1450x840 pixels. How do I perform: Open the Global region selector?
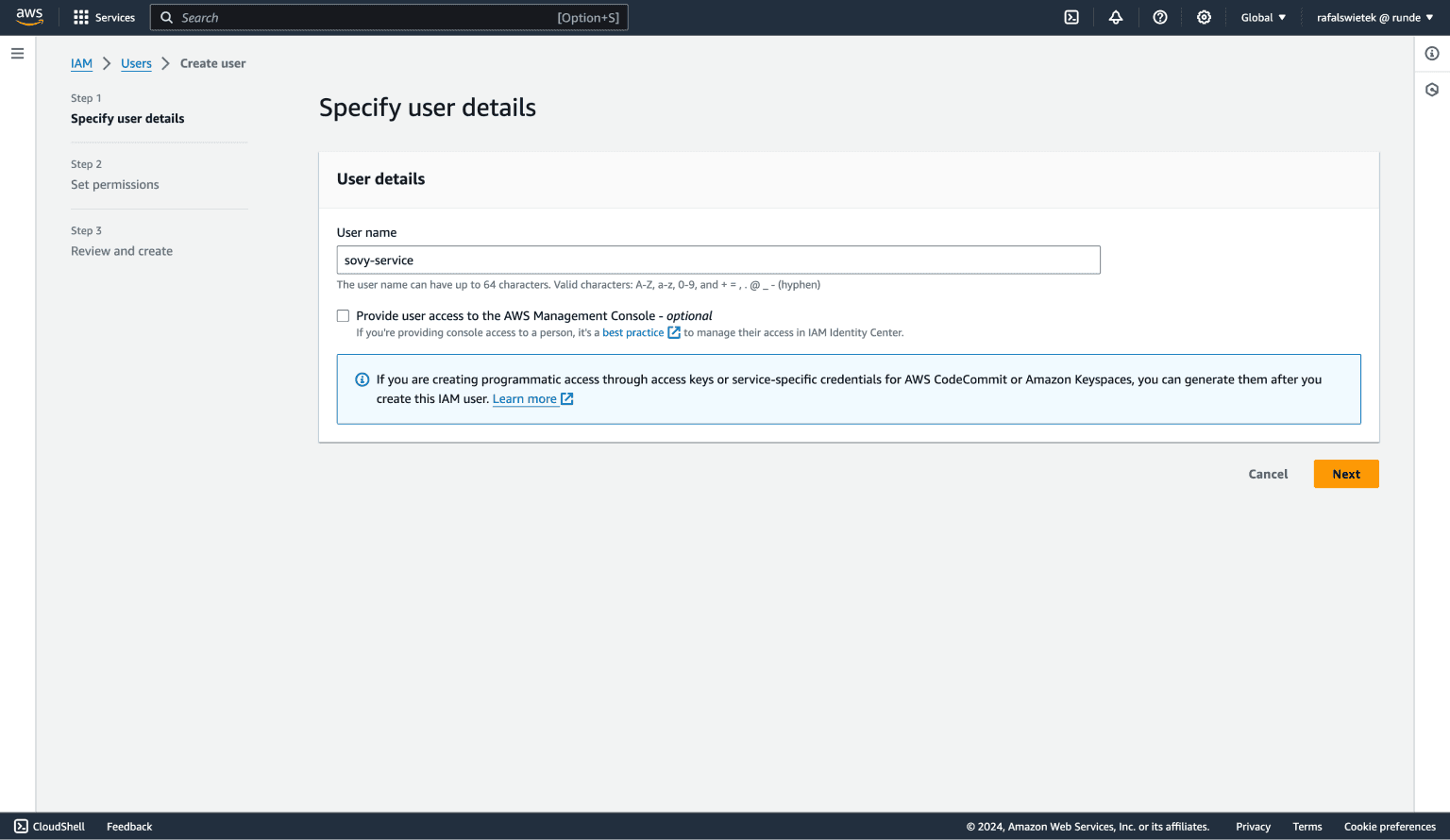(x=1262, y=17)
